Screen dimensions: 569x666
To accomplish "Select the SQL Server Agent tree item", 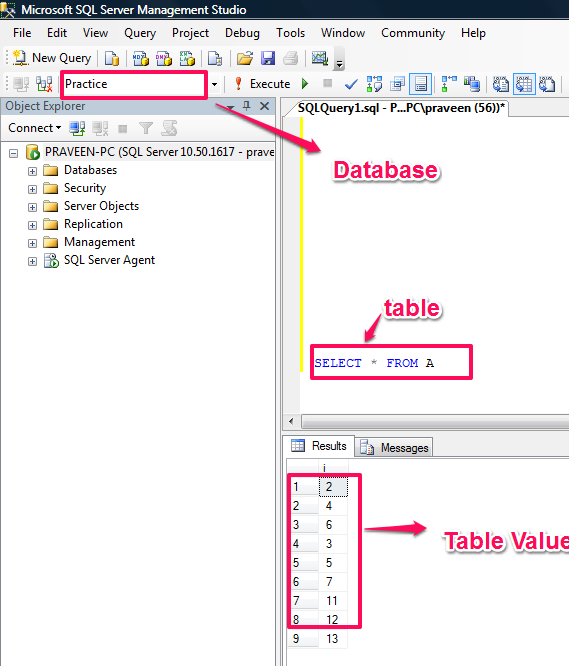I will click(x=109, y=260).
